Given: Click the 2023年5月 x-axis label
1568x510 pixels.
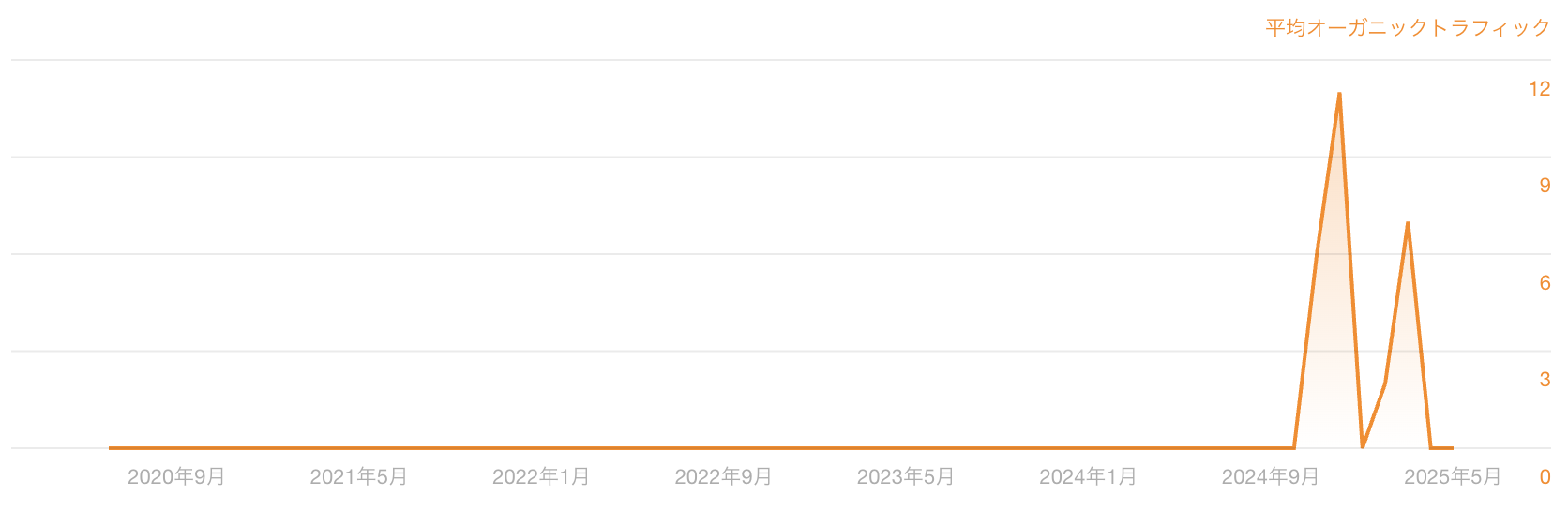Looking at the screenshot, I should (906, 477).
